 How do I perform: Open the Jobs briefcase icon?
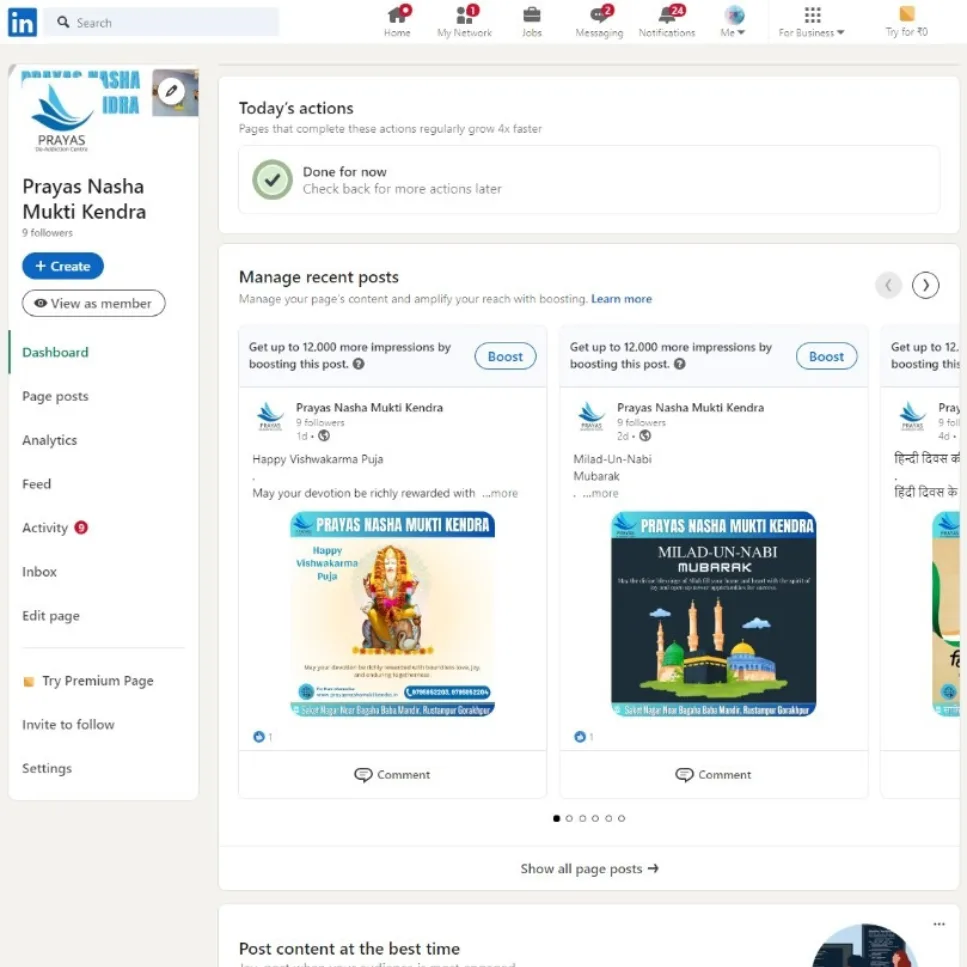click(531, 21)
